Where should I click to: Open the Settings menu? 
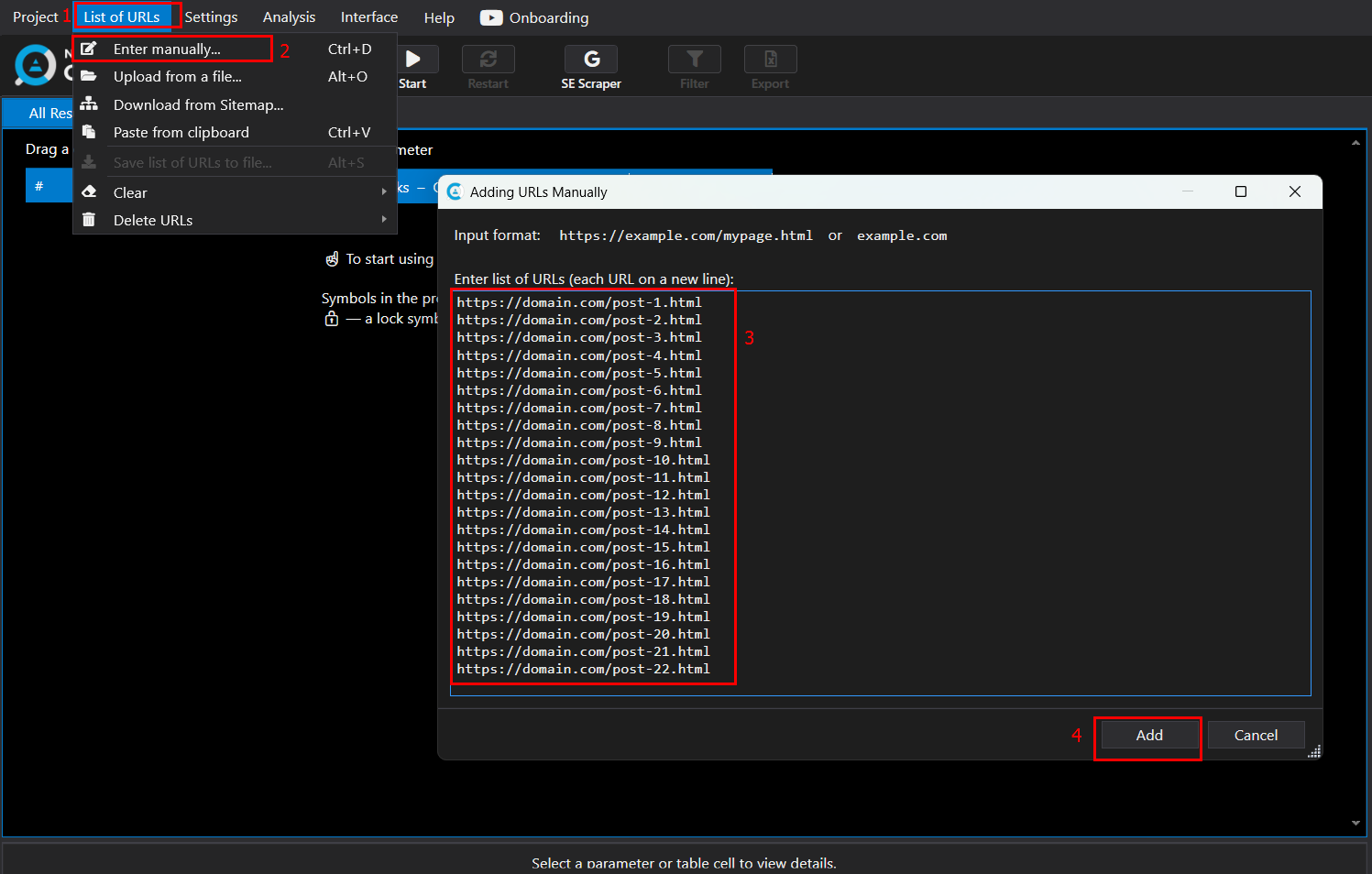[211, 17]
